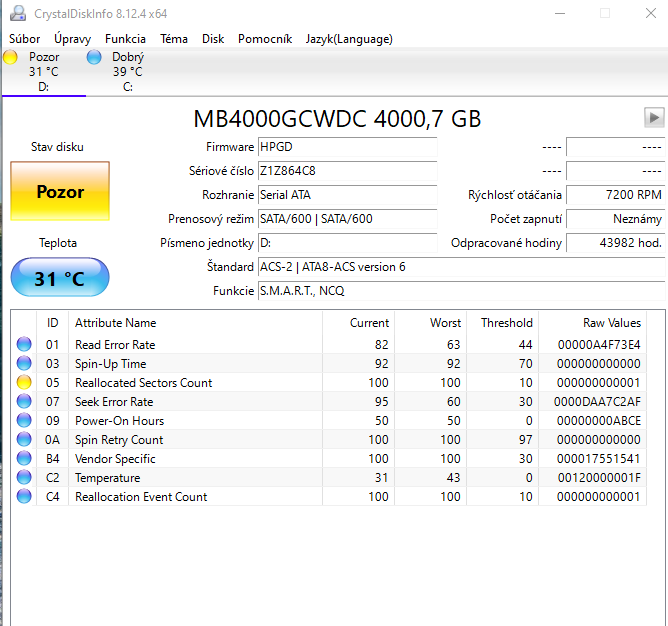The width and height of the screenshot is (668, 626).
Task: Click raw value 00000000ABCE
Action: 599,421
